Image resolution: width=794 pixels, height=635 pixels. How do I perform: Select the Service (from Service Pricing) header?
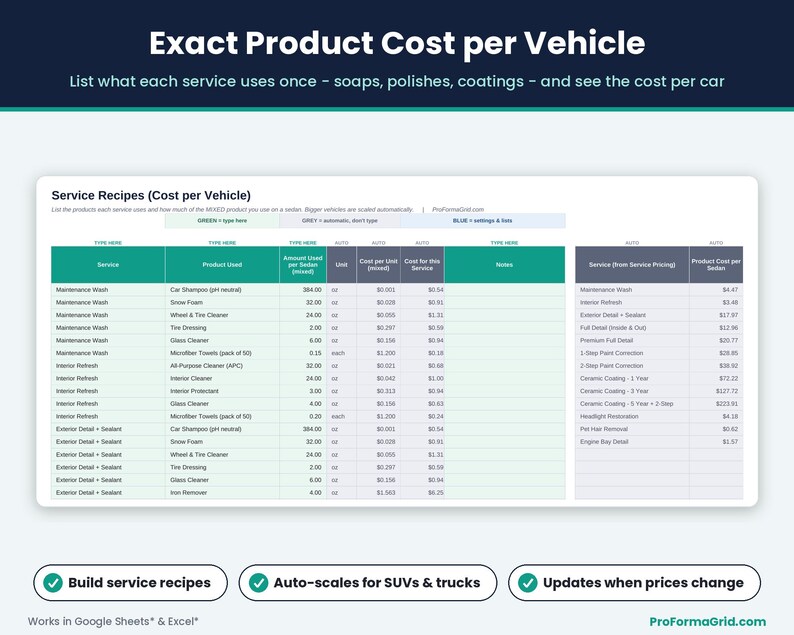[x=632, y=265]
